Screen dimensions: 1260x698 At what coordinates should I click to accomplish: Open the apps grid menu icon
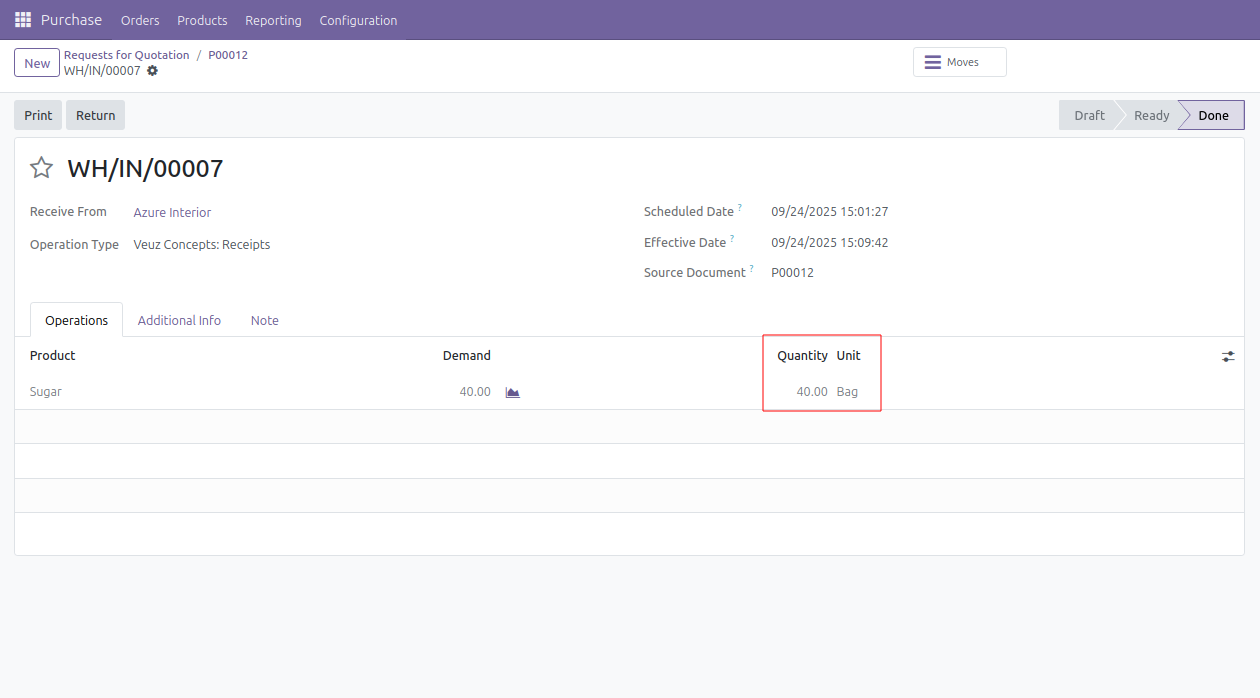22,20
